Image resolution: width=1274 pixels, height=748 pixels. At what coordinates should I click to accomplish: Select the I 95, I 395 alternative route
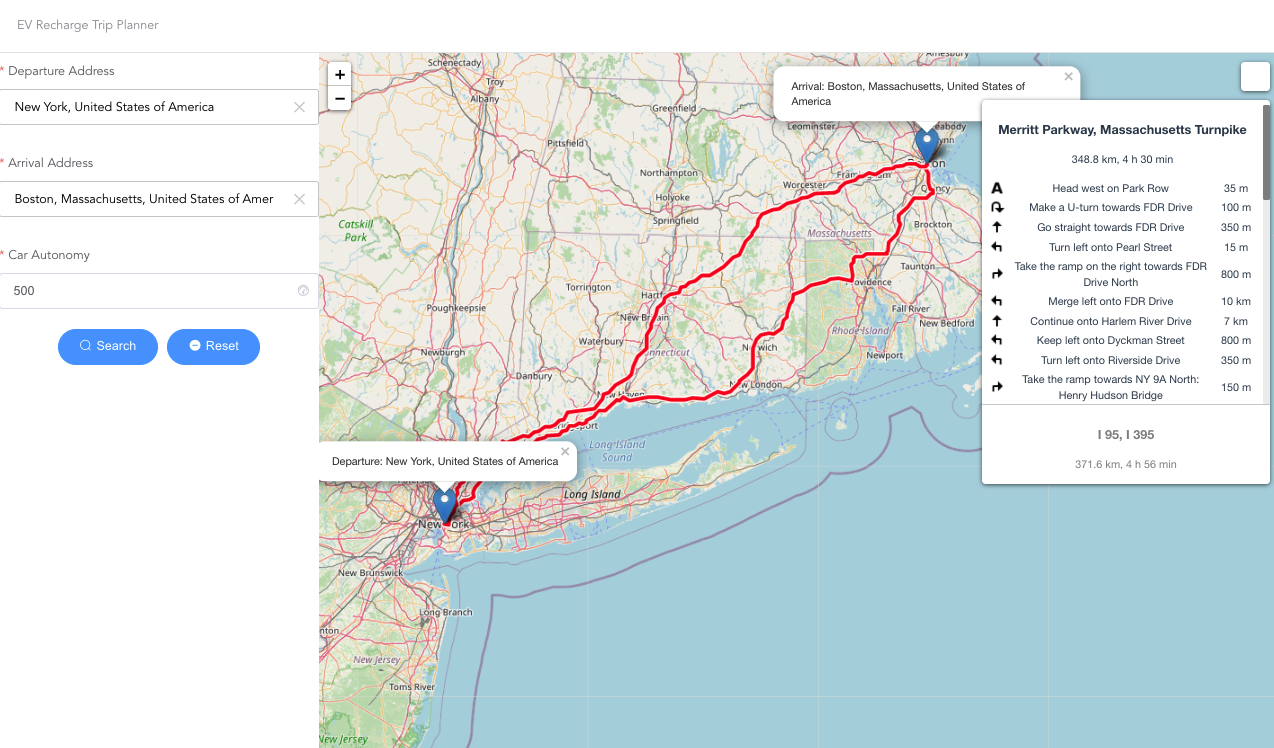click(x=1125, y=435)
